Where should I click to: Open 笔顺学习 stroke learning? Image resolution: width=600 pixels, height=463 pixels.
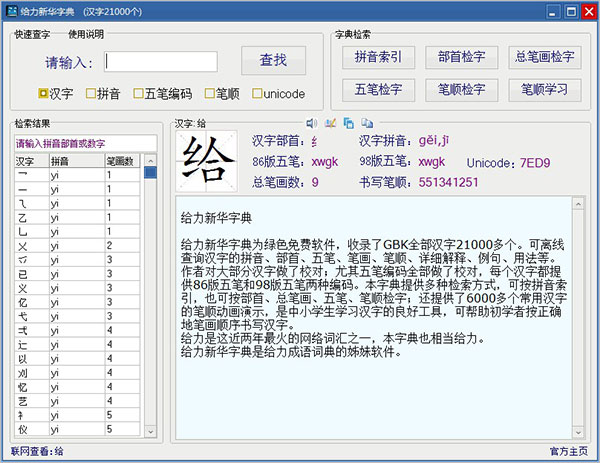pos(545,90)
